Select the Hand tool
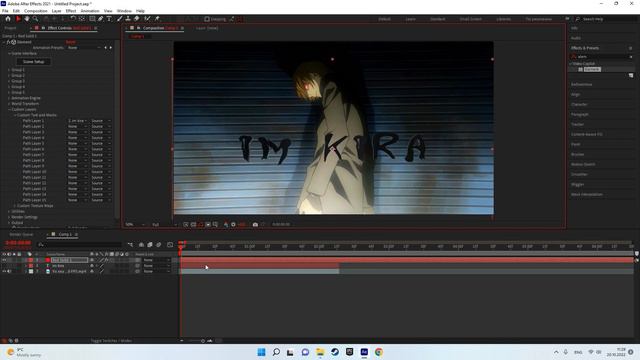The image size is (640, 360). tap(27, 19)
